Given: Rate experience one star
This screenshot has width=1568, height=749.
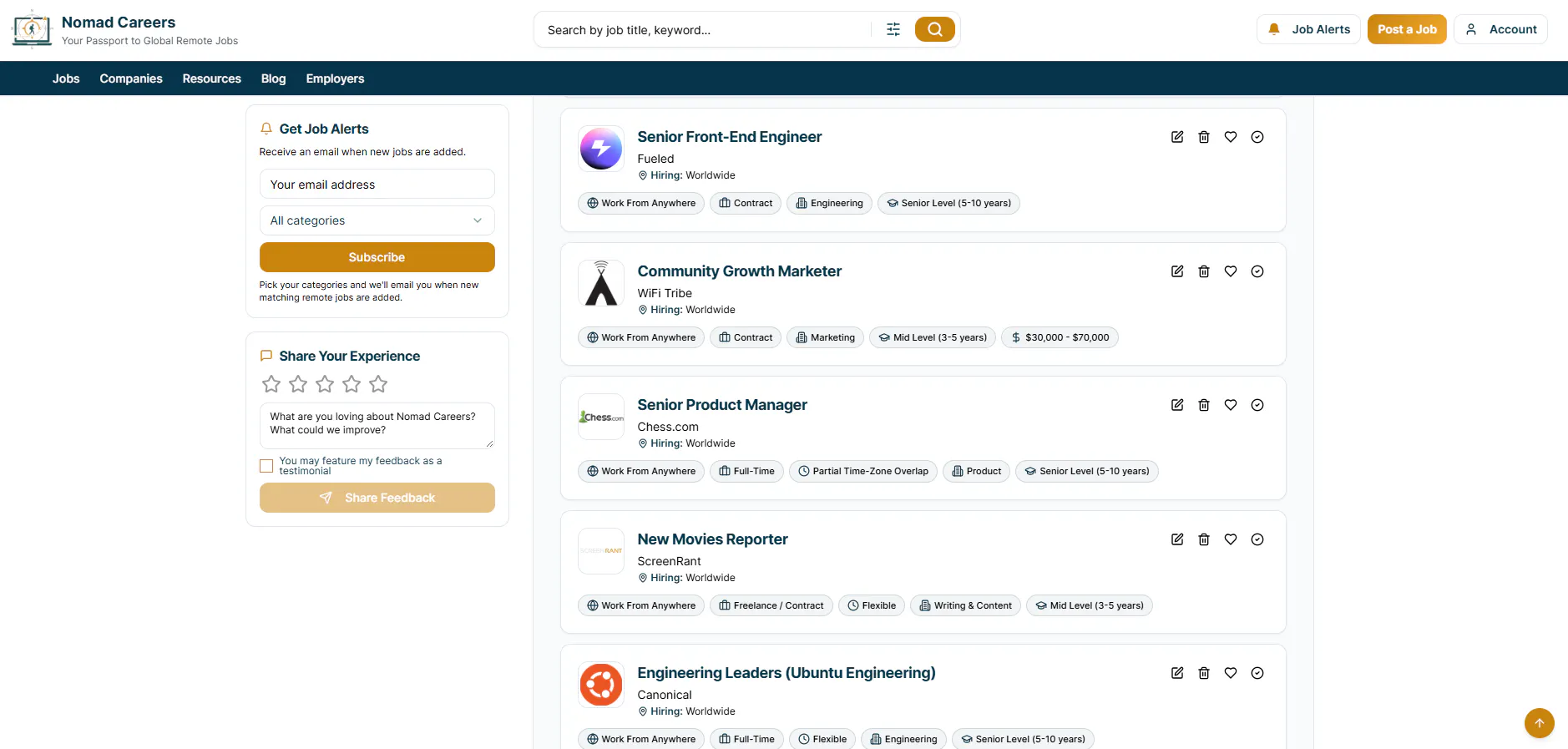Looking at the screenshot, I should (271, 384).
